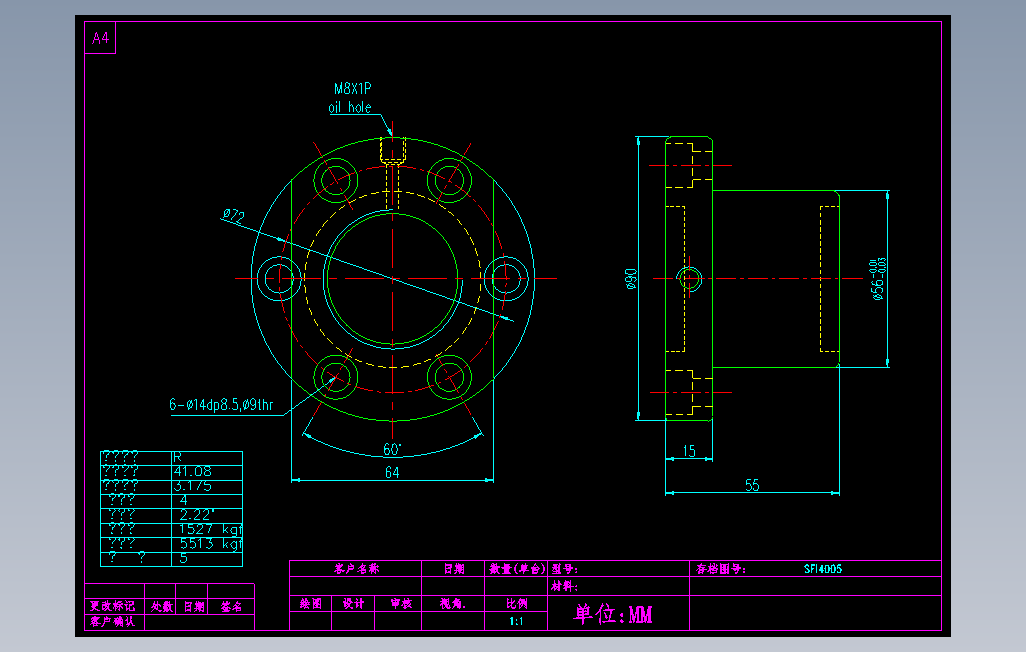Select the 设计 title block cell
The image size is (1026, 652).
[353, 604]
